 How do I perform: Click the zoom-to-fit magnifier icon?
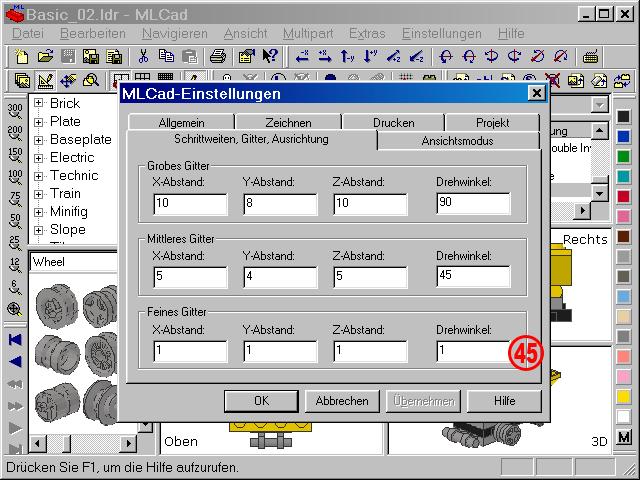click(15, 309)
